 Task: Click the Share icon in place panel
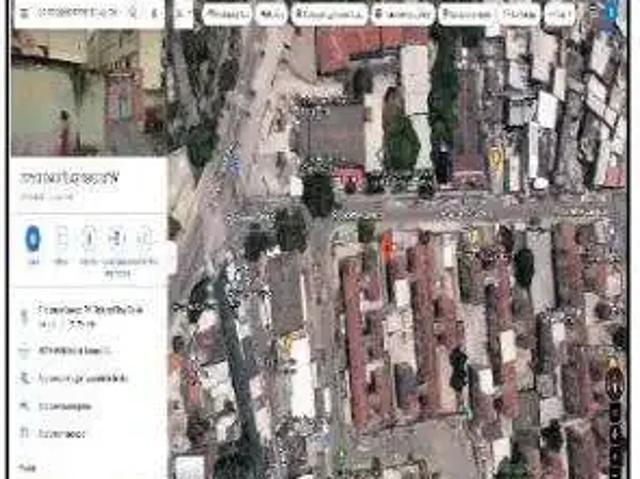click(x=144, y=238)
